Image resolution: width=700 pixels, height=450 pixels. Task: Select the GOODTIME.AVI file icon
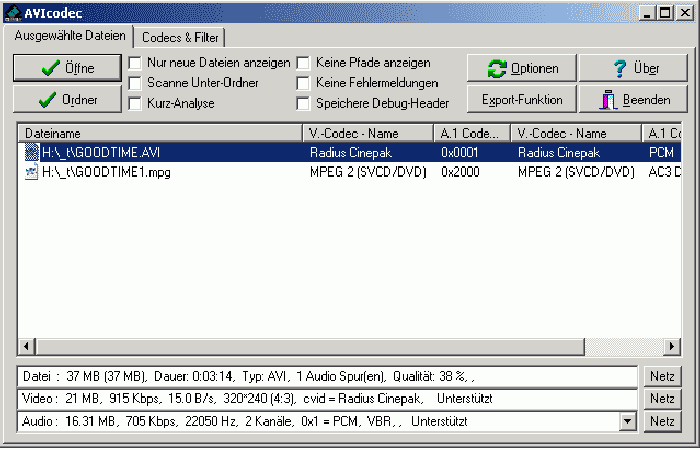32,153
